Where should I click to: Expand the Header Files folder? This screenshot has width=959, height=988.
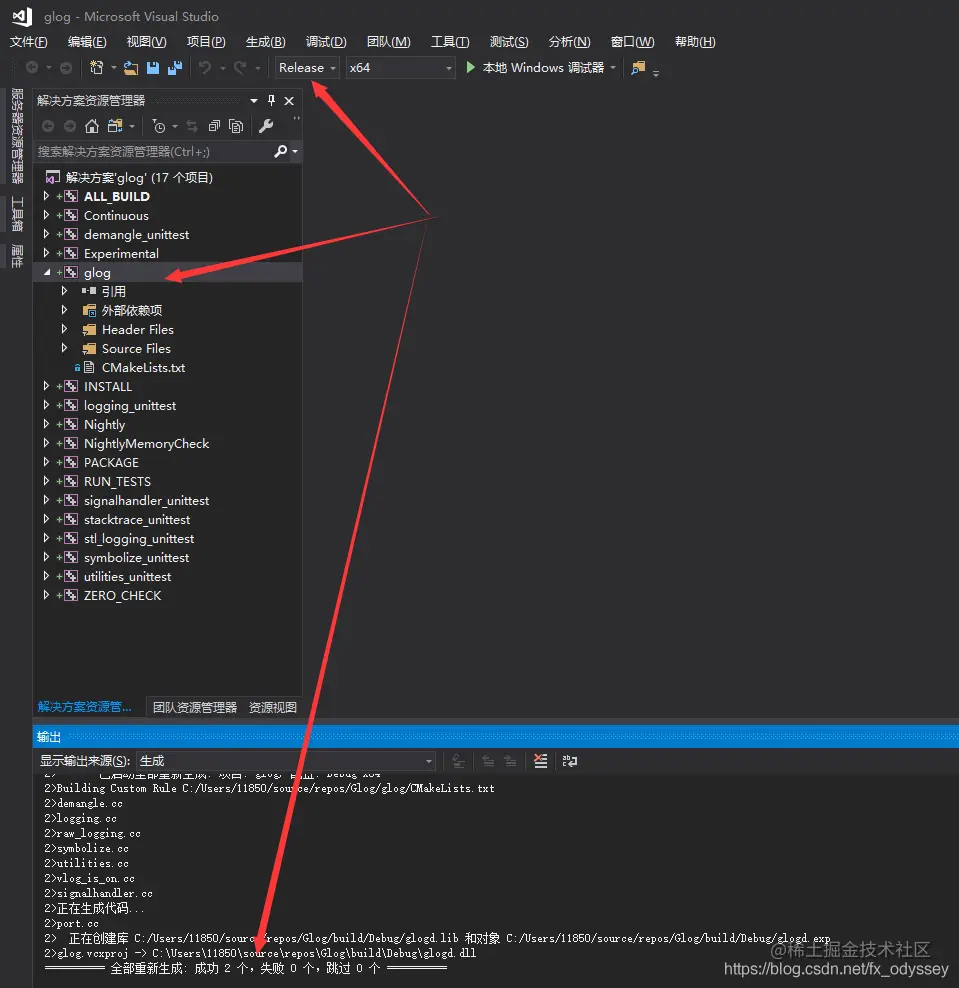pos(64,329)
